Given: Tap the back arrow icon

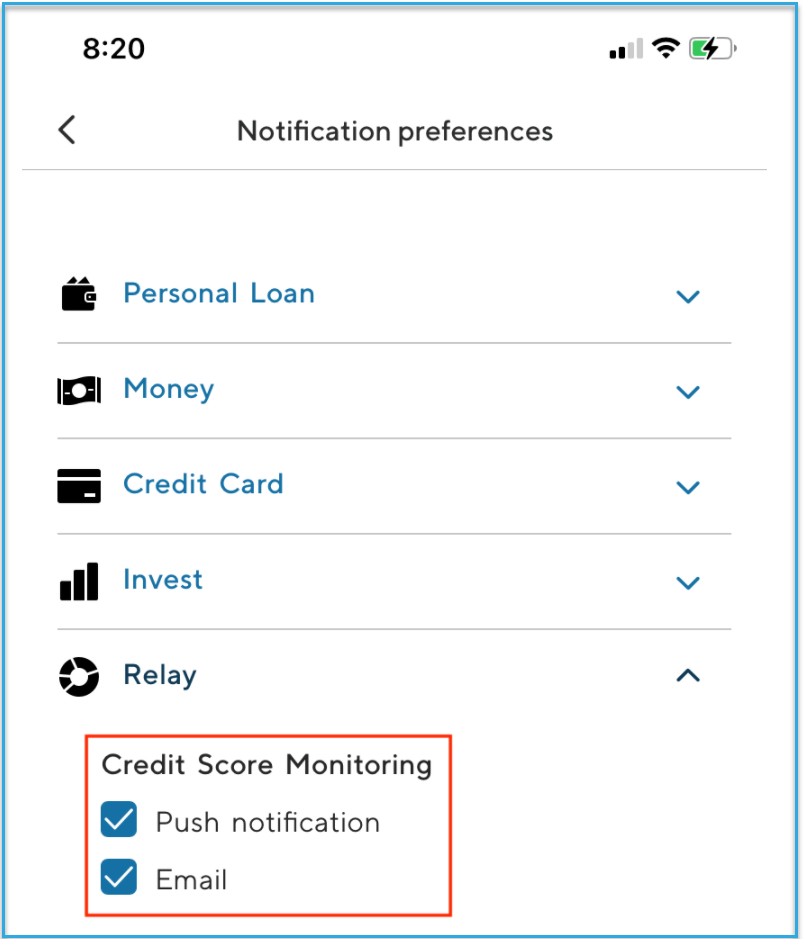Looking at the screenshot, I should click(67, 130).
